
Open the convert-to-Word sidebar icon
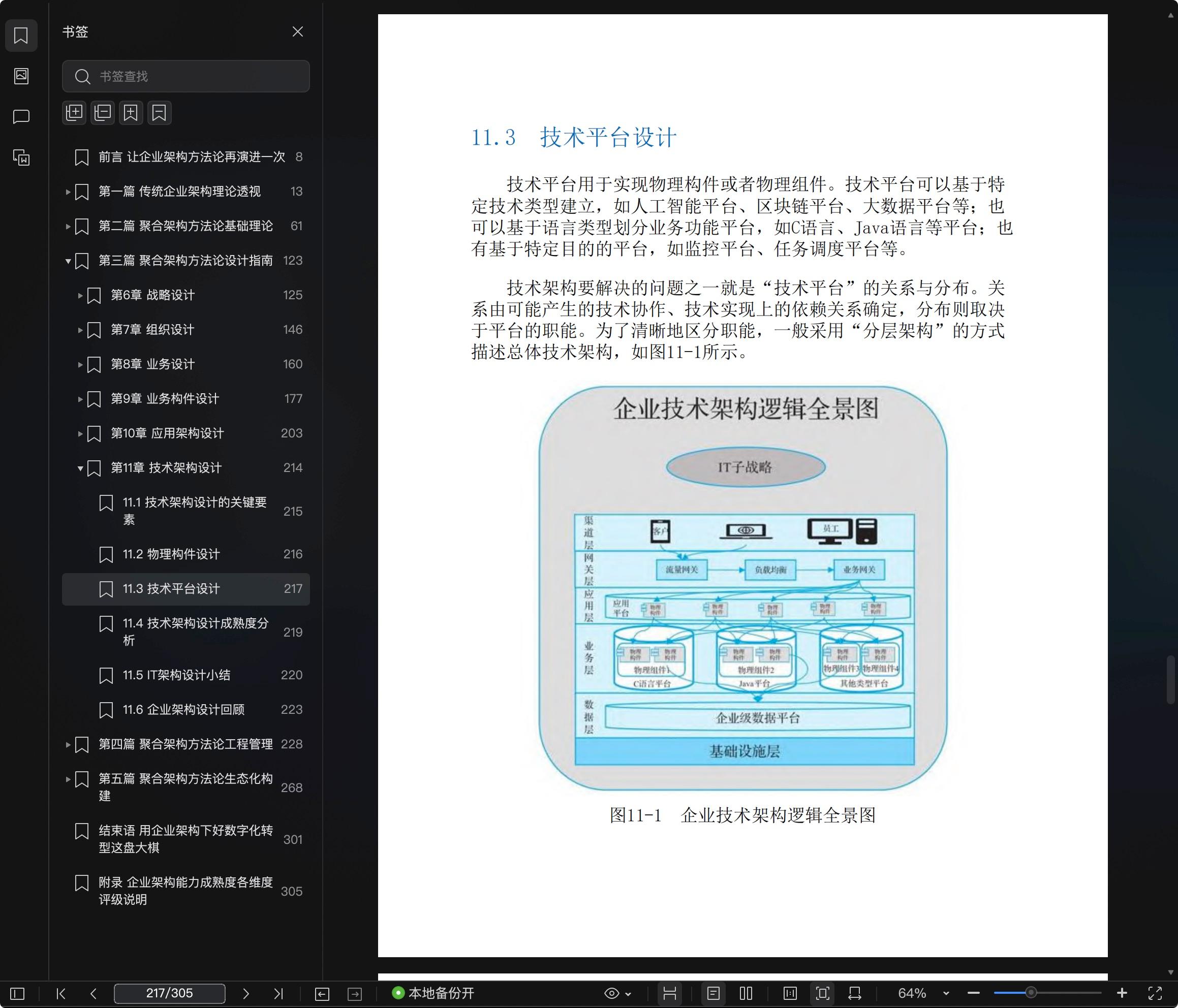point(21,157)
